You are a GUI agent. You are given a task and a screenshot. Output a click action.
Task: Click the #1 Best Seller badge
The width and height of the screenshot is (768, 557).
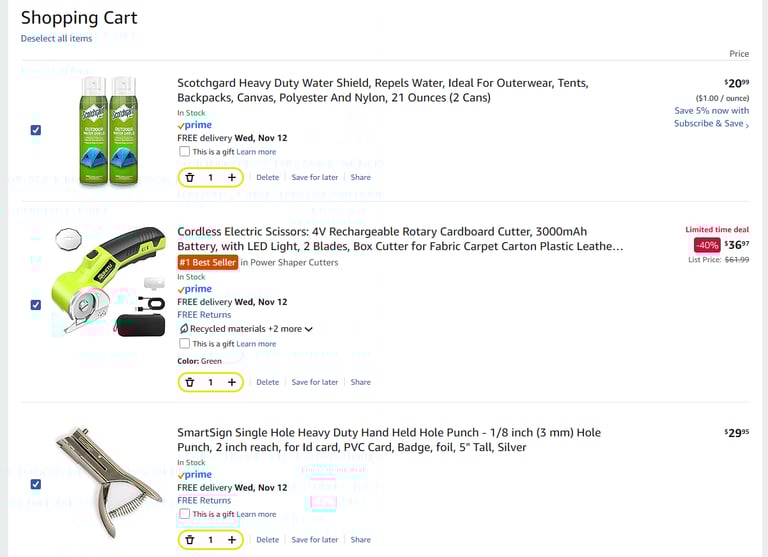(x=208, y=262)
